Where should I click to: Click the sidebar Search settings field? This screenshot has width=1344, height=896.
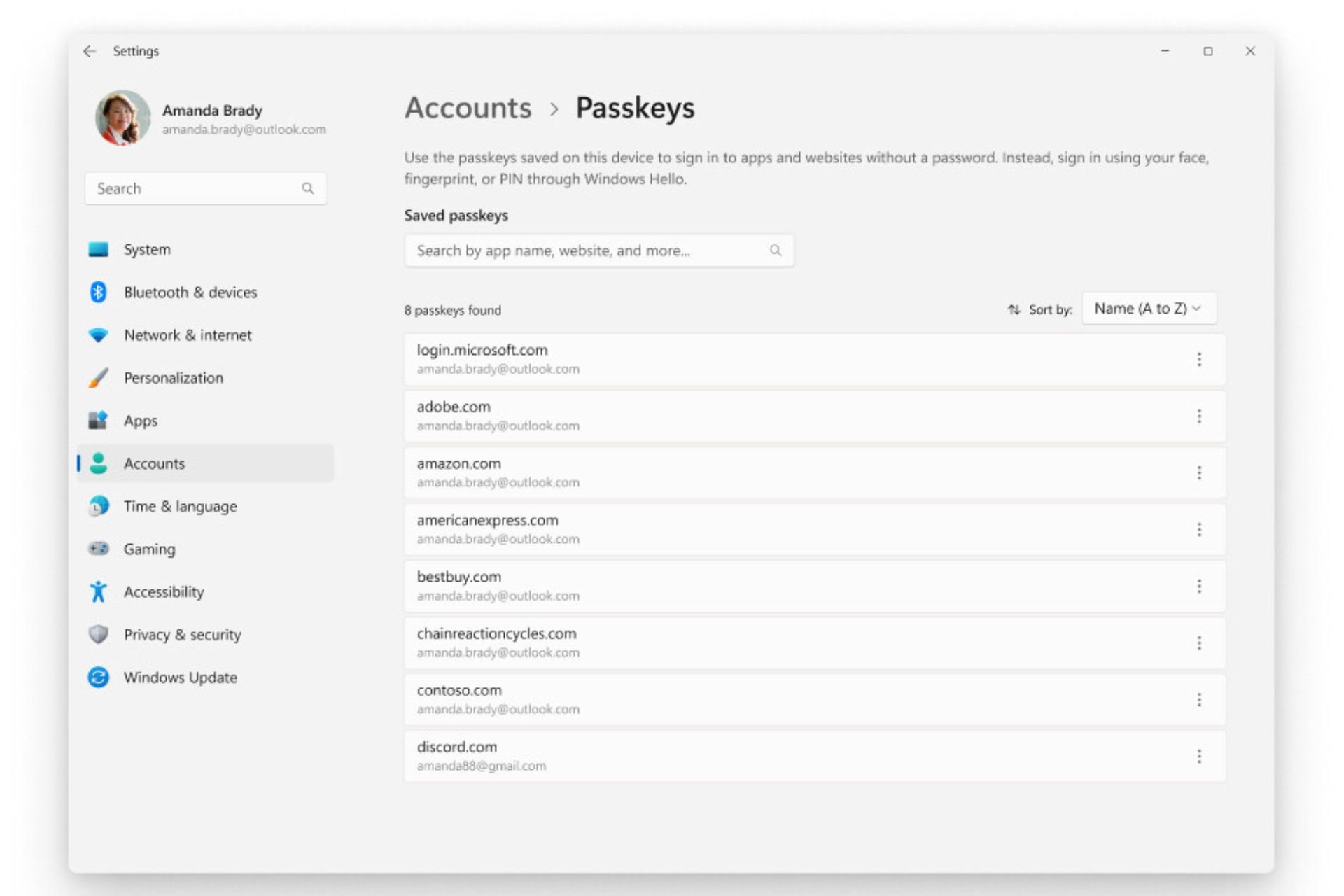click(206, 188)
